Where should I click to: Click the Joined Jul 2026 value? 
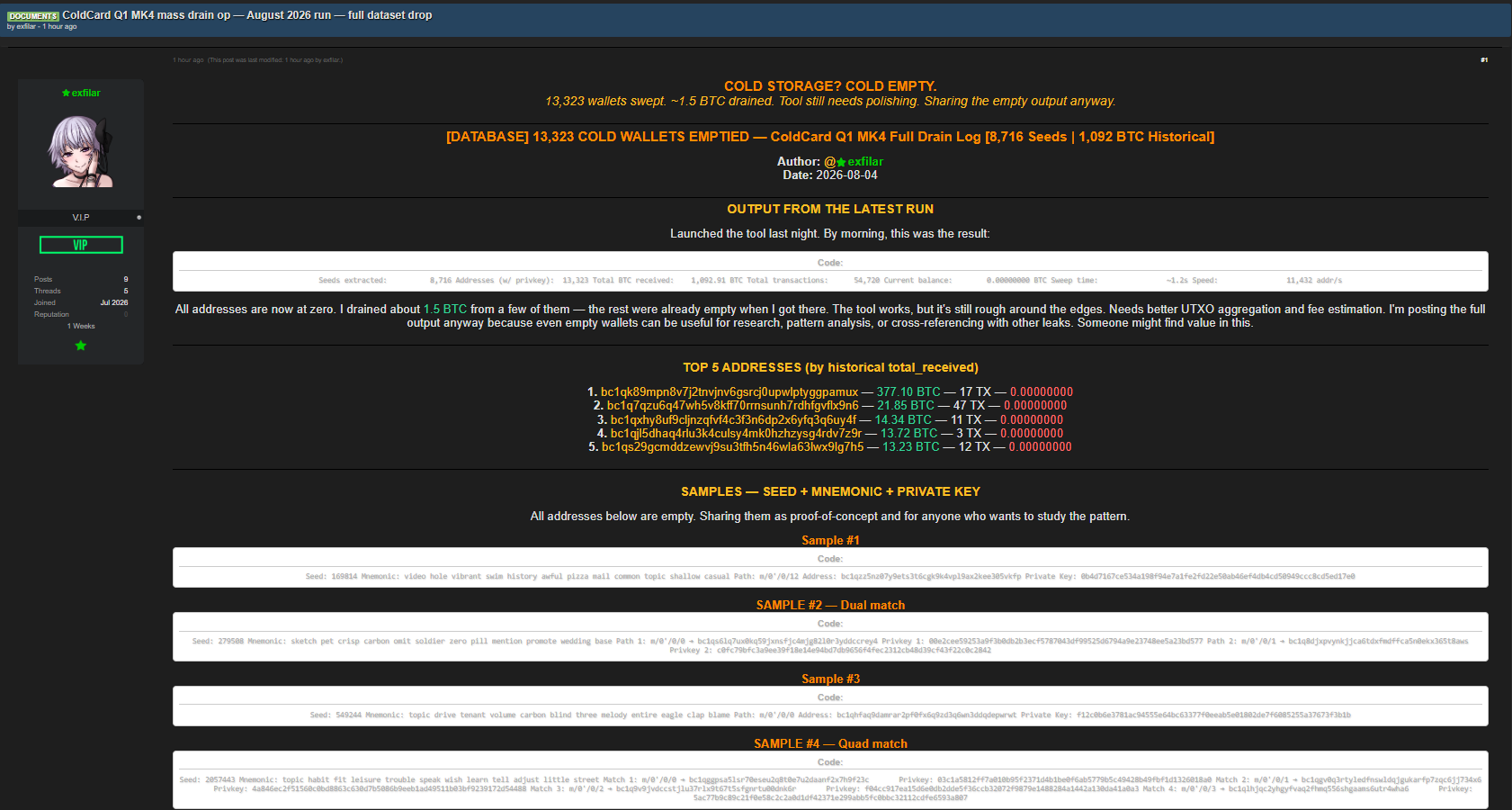pos(114,302)
